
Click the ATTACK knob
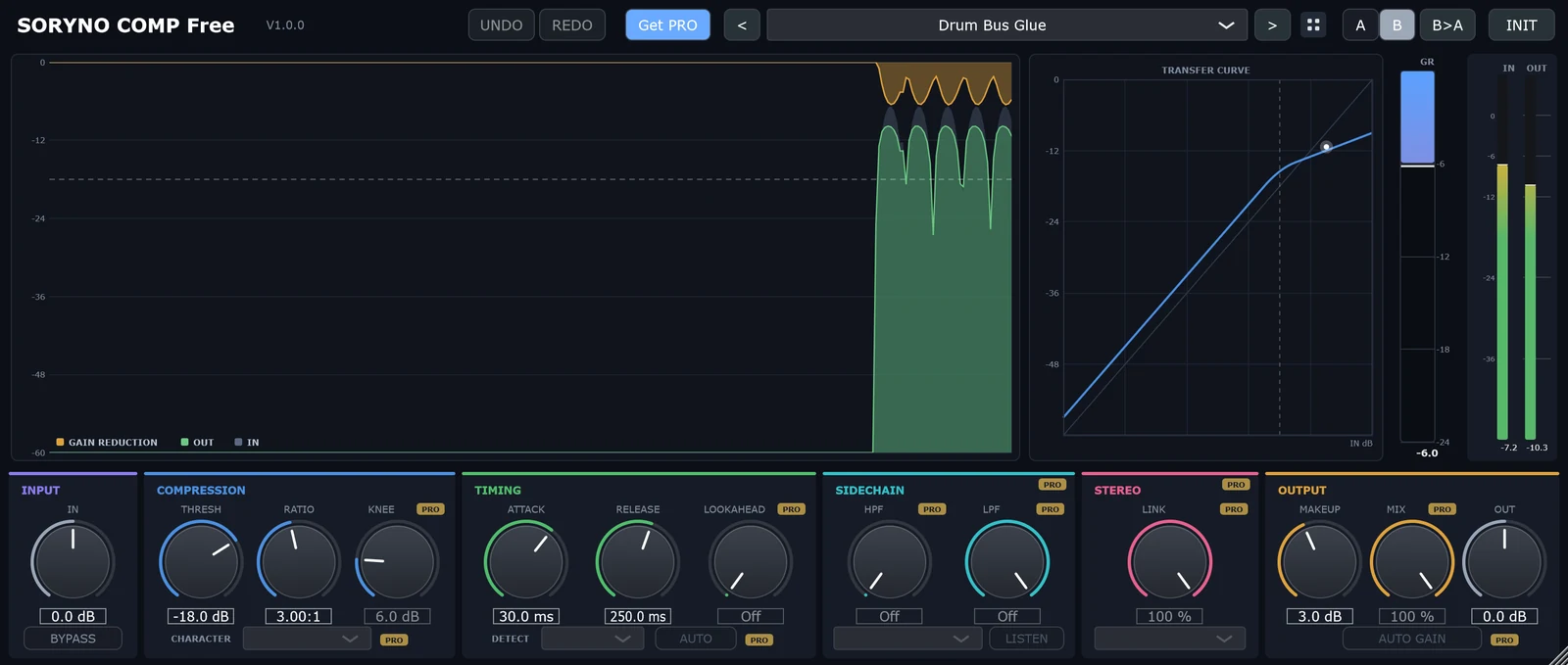[x=526, y=560]
